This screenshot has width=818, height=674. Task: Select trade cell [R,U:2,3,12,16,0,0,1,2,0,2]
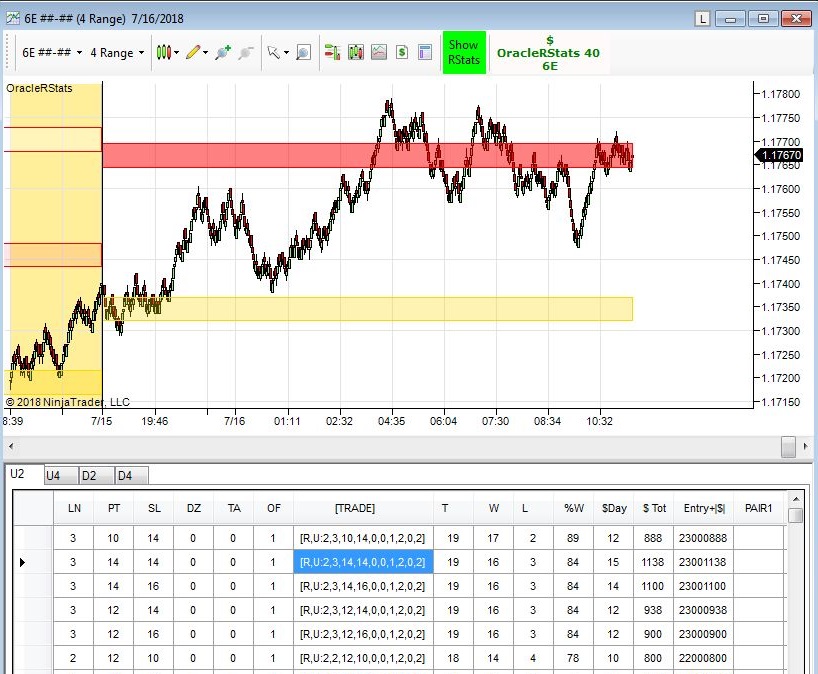[363, 634]
